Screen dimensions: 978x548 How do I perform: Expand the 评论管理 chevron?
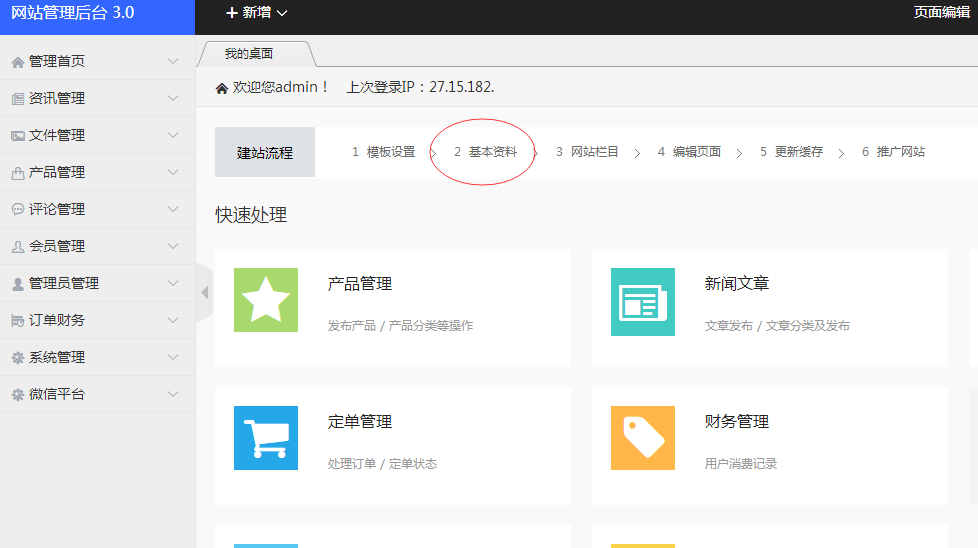click(173, 209)
